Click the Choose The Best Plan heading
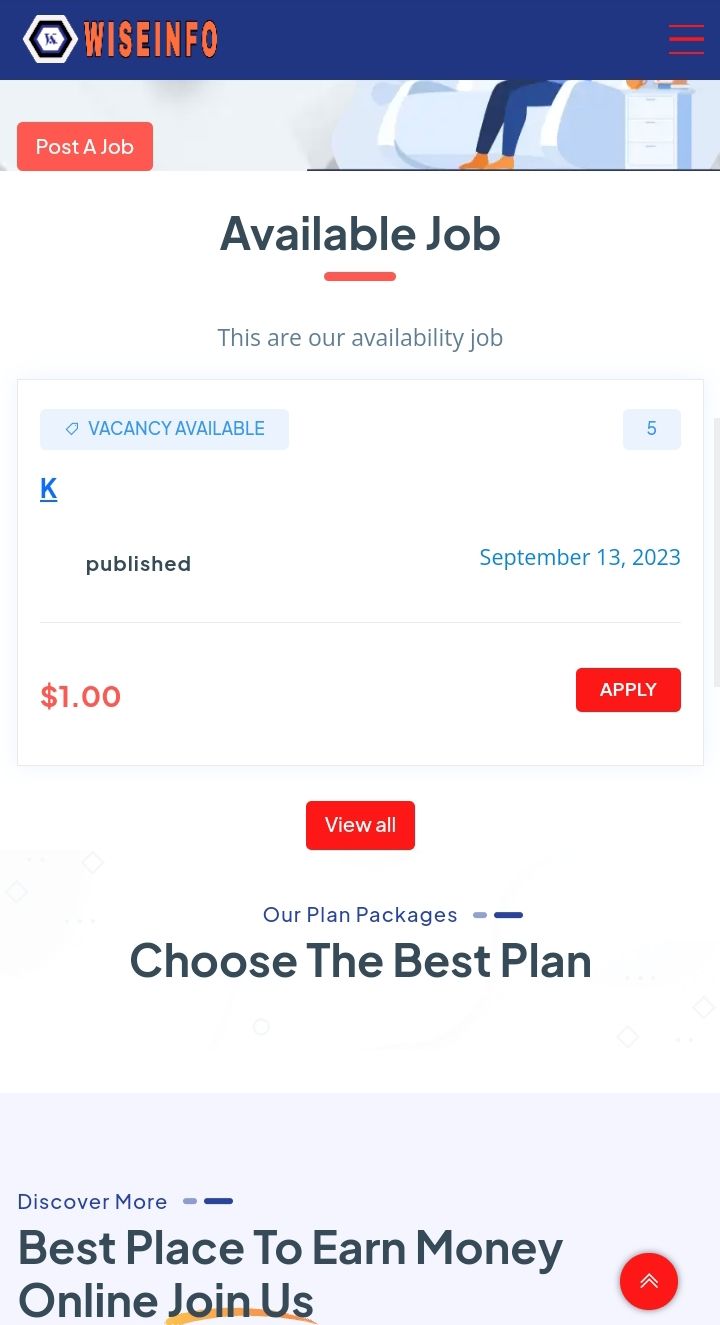This screenshot has width=720, height=1325. [360, 961]
